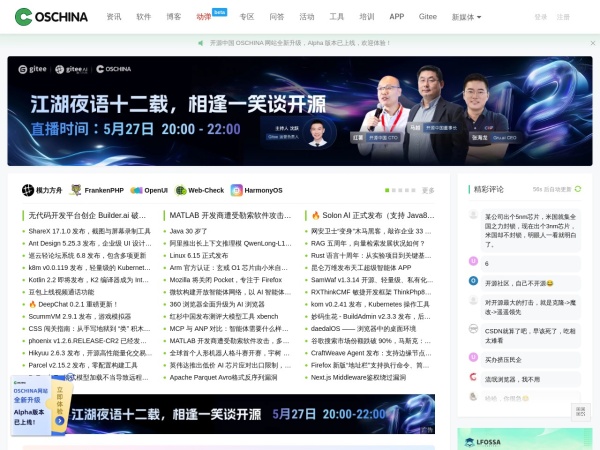Open the upgrade announcement text link
Screen dimensions: 600x450
(300, 43)
